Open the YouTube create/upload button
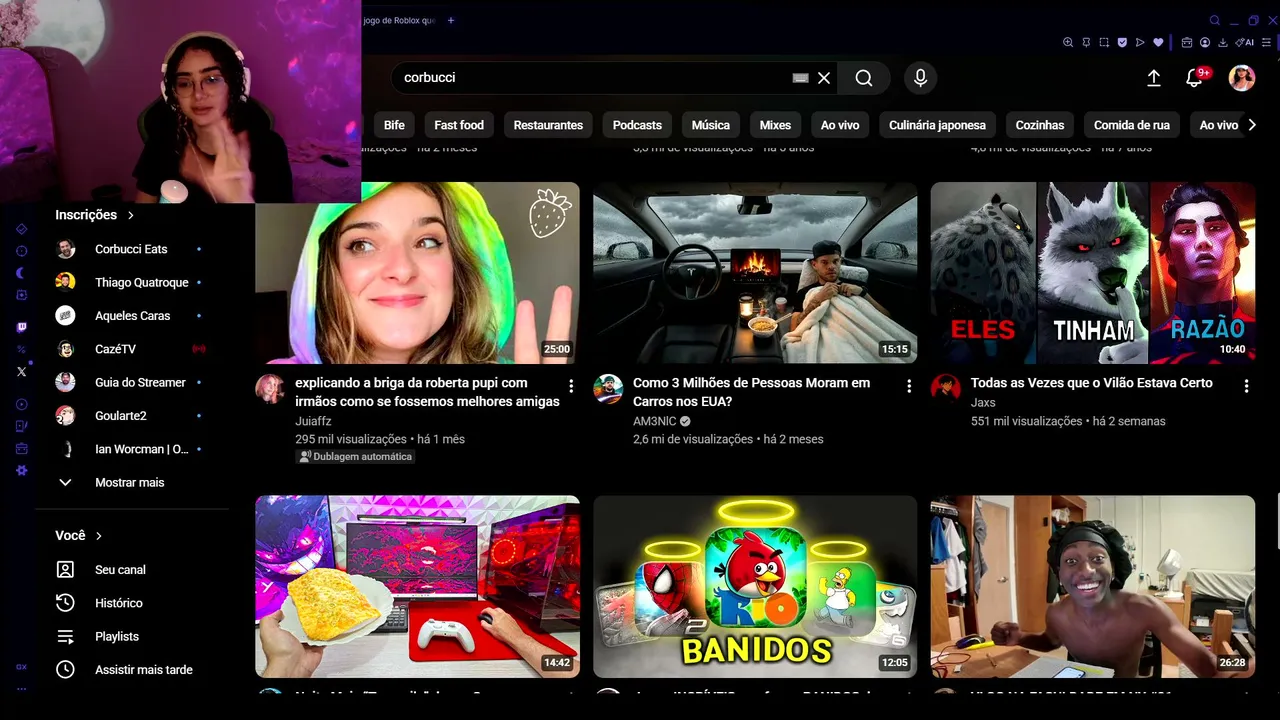 click(x=1153, y=78)
